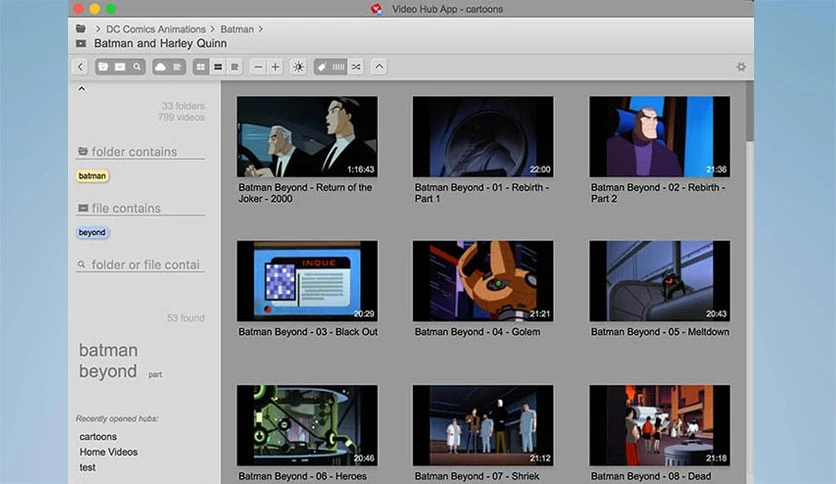Click title 'Batman Beyond - 05 - Meltdown'
Viewport: 836px width, 484px height.
660,332
